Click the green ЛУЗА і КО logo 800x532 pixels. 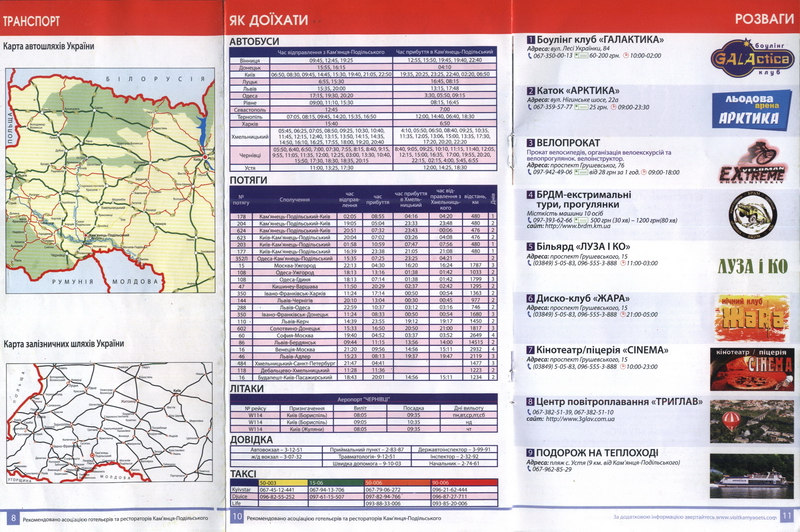tap(750, 266)
